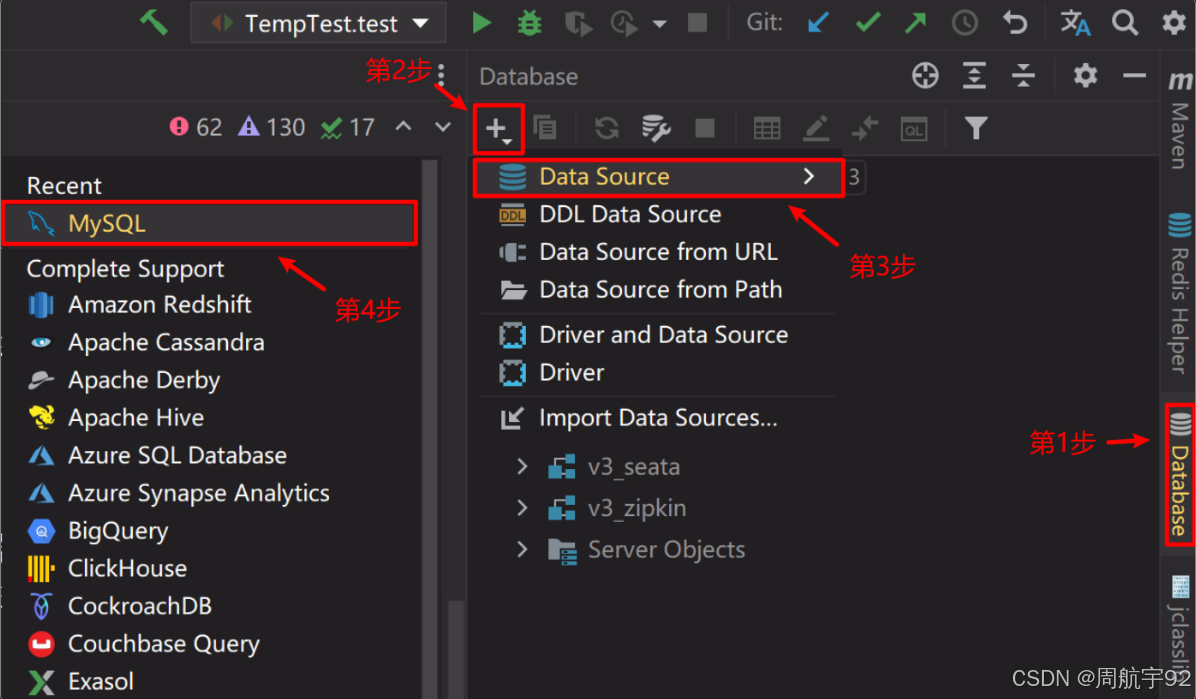The image size is (1196, 699).
Task: Commit changes with the green Git checkmark
Action: (868, 23)
